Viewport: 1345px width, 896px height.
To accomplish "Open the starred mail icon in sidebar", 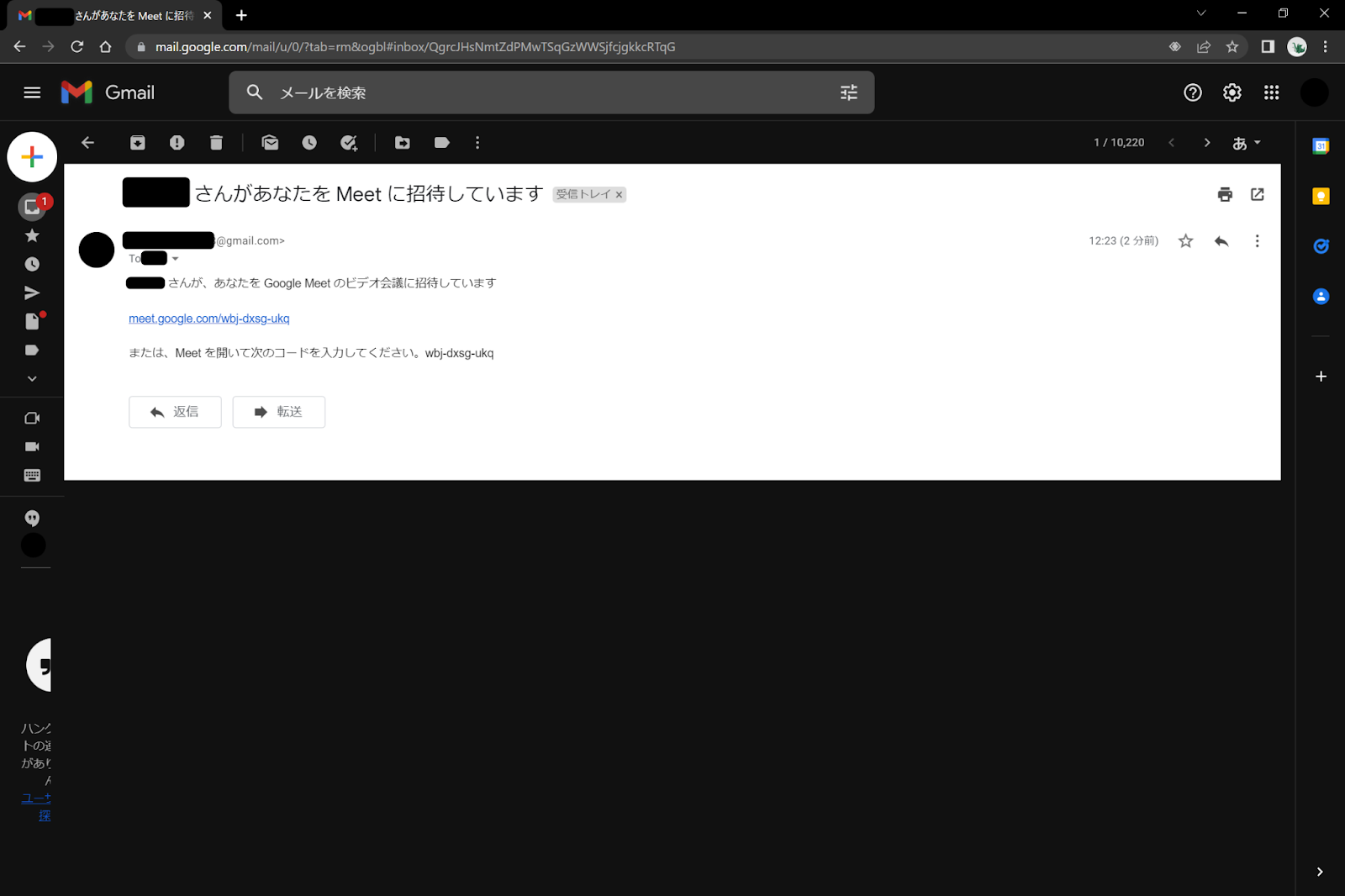I will point(32,235).
